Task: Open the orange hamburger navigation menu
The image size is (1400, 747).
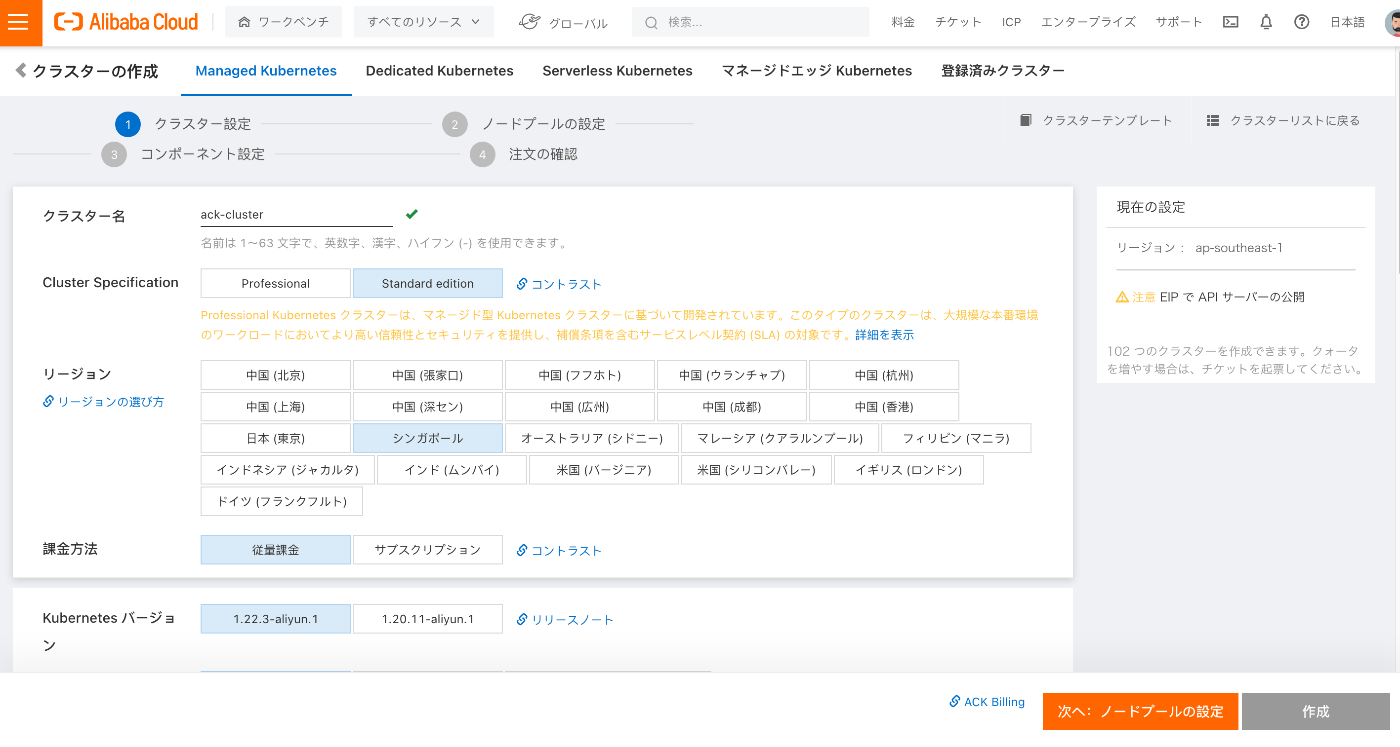Action: coord(20,22)
